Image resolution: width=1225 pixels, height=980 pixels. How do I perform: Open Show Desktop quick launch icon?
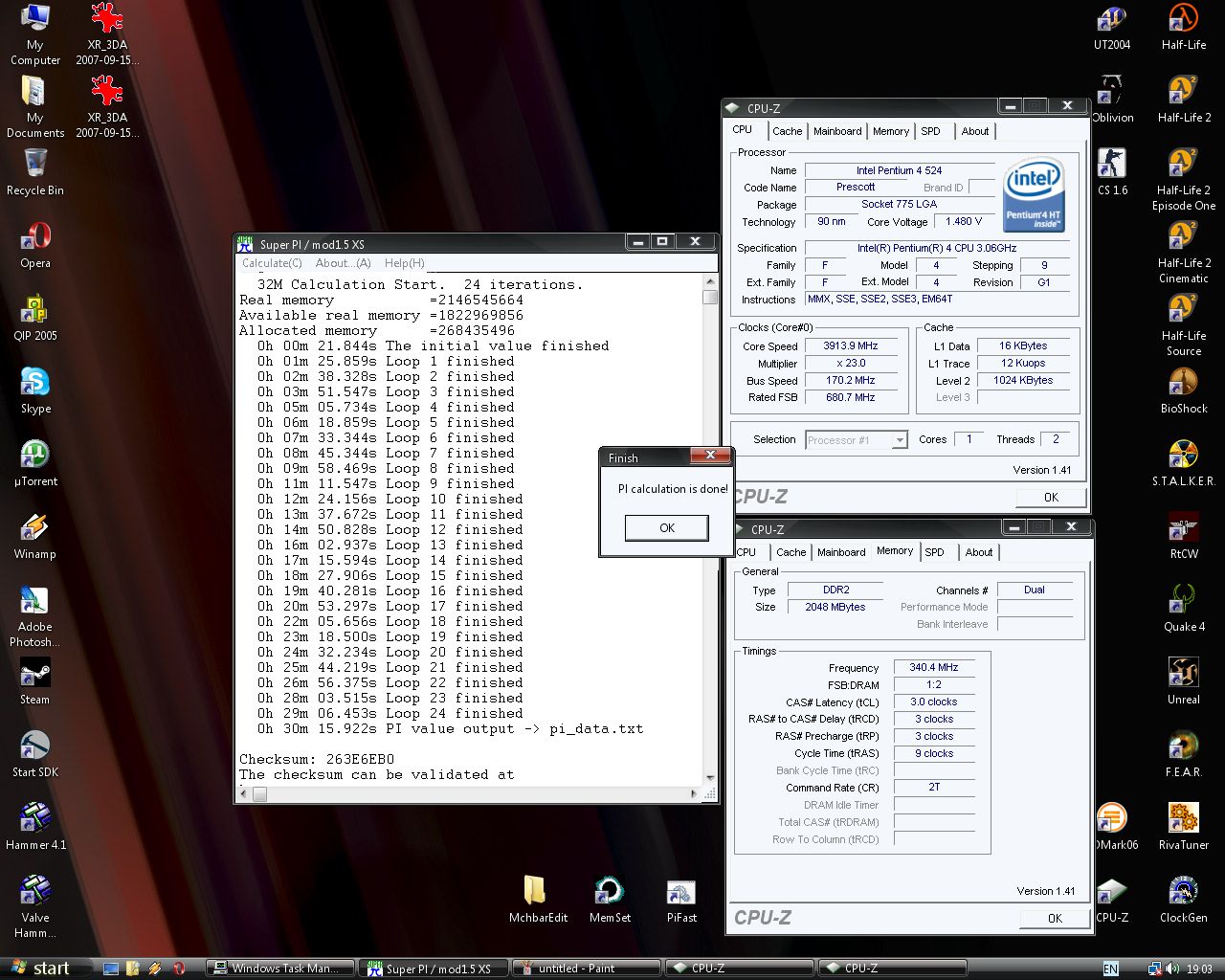[x=111, y=969]
